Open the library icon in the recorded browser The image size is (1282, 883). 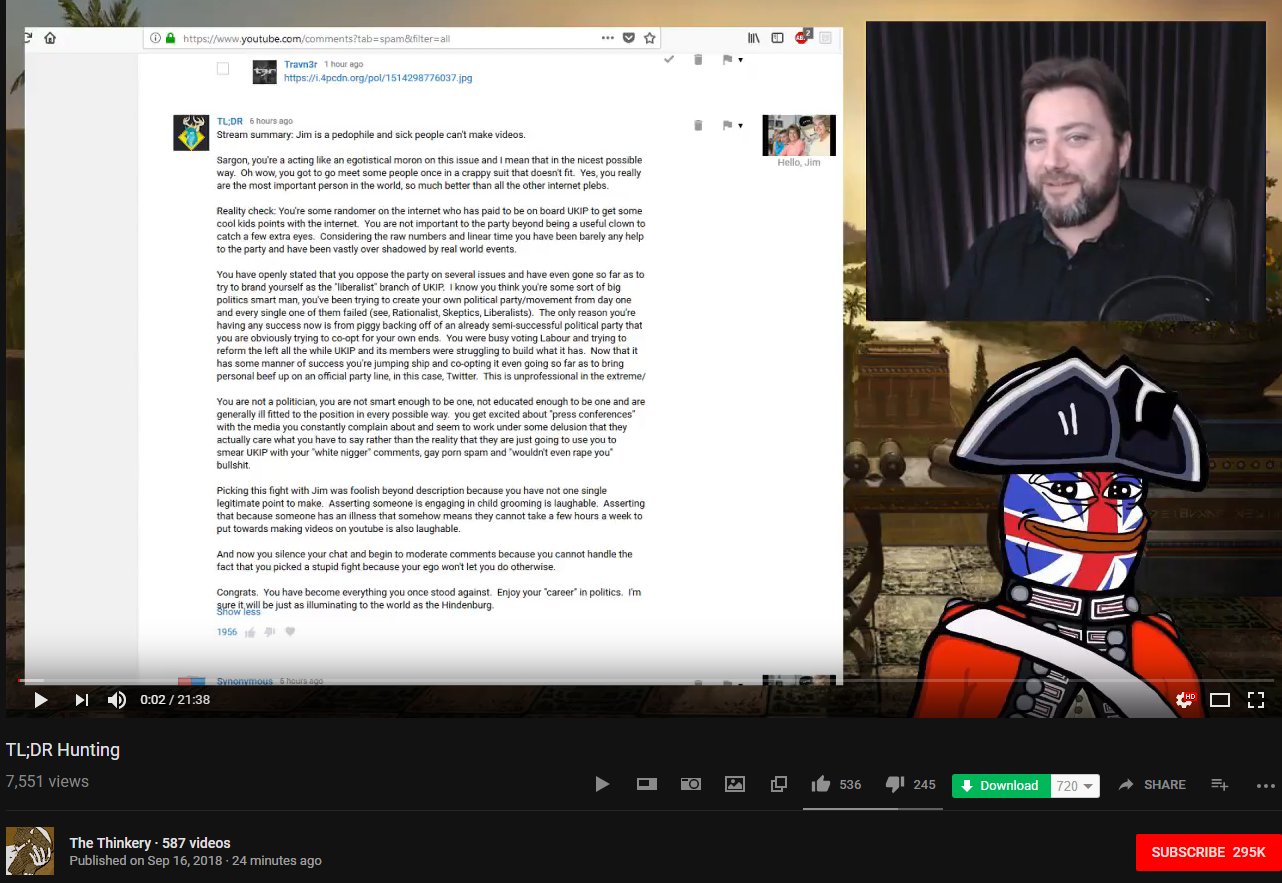point(754,38)
